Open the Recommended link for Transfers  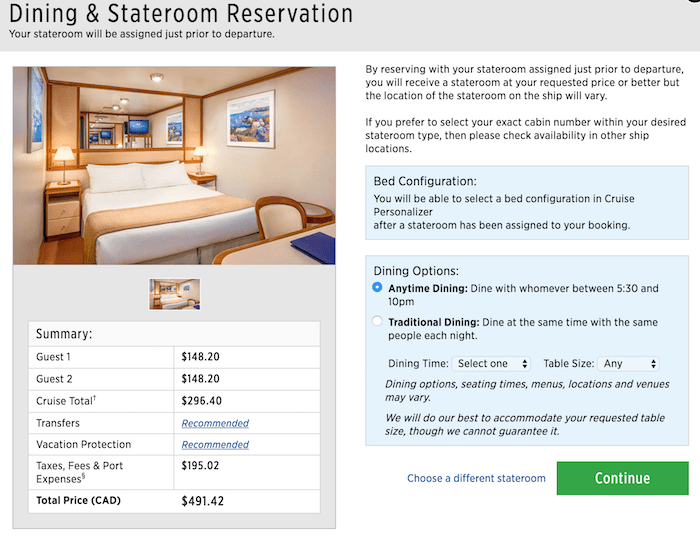coord(215,423)
